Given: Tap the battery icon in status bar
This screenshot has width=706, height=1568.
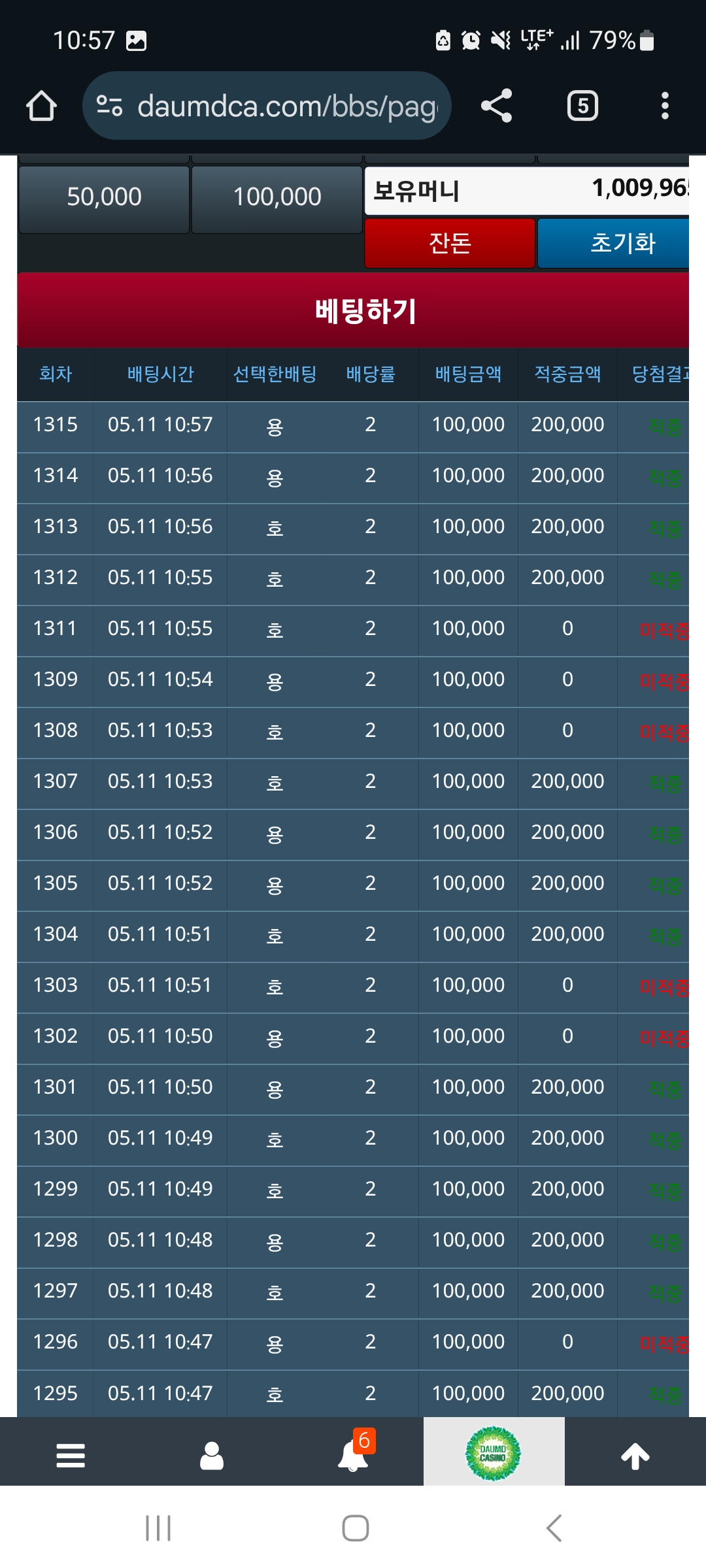Looking at the screenshot, I should (x=647, y=41).
